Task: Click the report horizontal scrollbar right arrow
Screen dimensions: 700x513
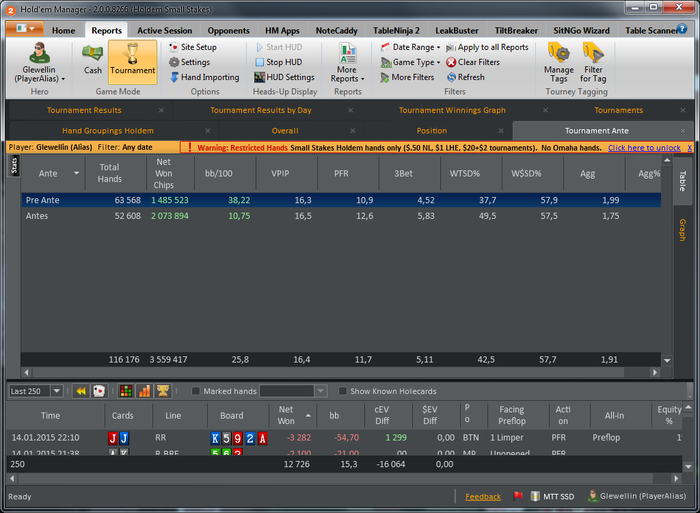Action: (x=655, y=372)
